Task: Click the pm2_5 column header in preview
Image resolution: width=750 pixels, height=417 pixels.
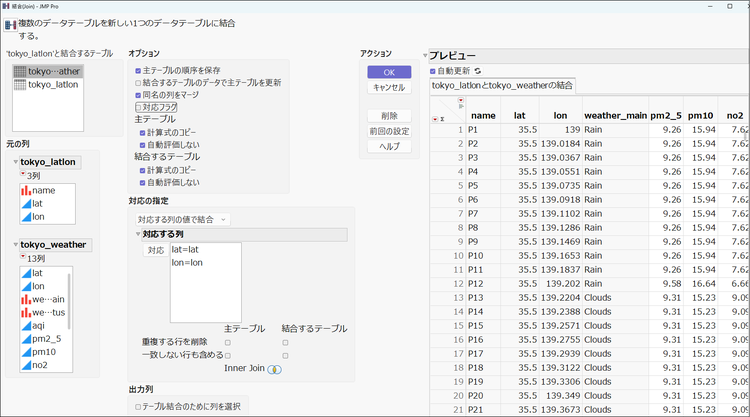Action: 666,116
